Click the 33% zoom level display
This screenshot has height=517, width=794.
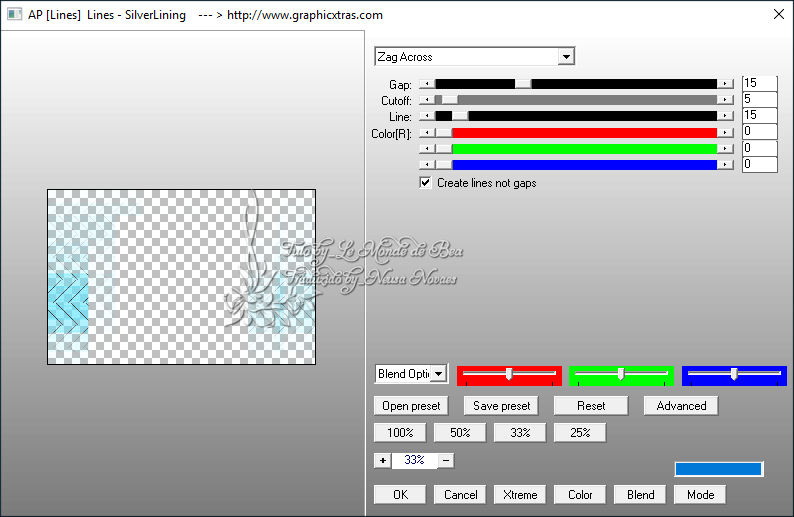pyautogui.click(x=414, y=460)
